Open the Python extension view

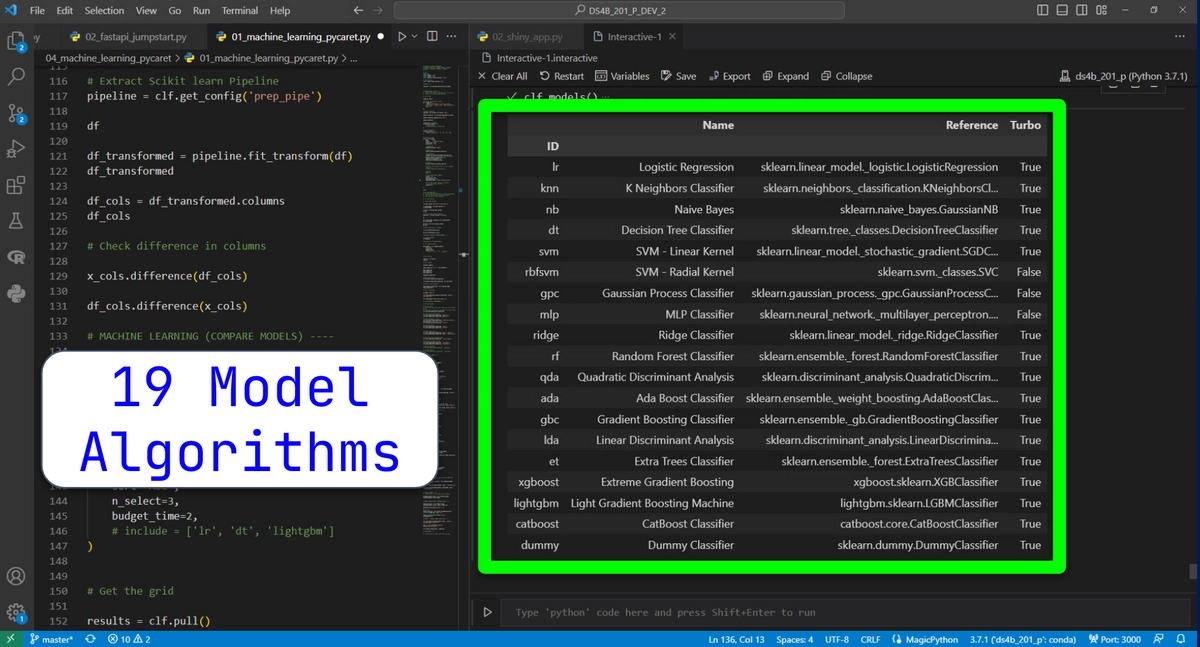coord(16,293)
